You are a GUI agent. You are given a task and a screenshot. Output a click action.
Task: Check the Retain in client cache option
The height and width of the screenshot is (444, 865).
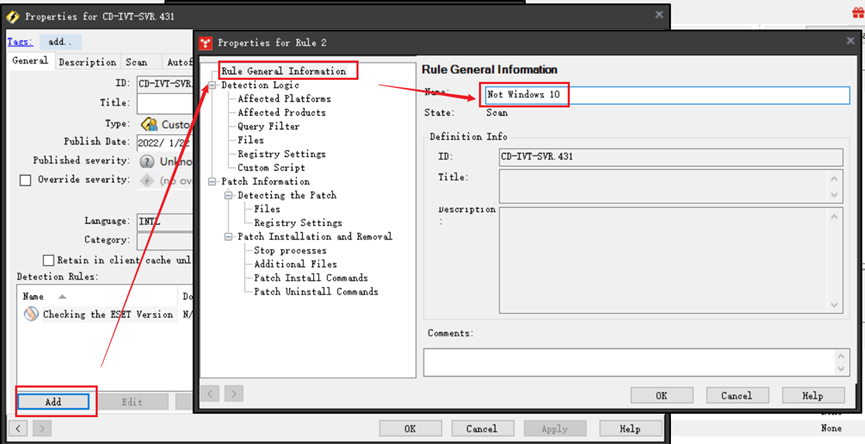[47, 259]
